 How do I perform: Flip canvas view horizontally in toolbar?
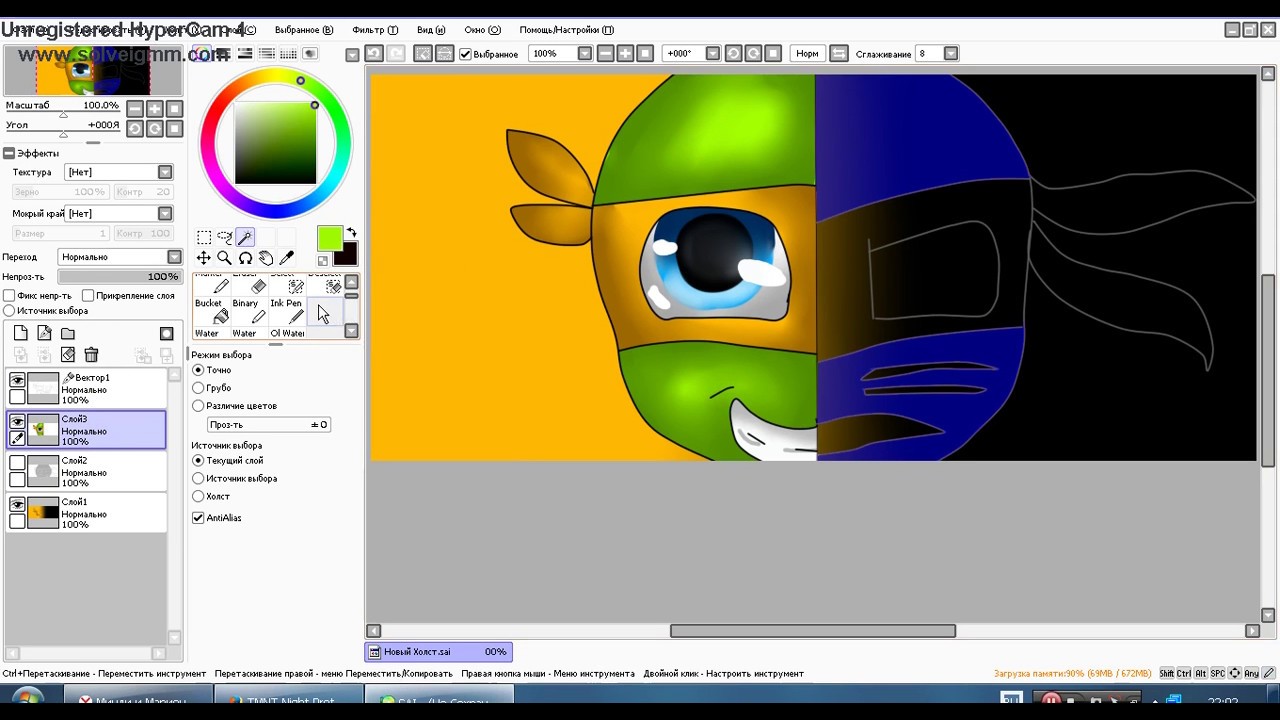(839, 53)
